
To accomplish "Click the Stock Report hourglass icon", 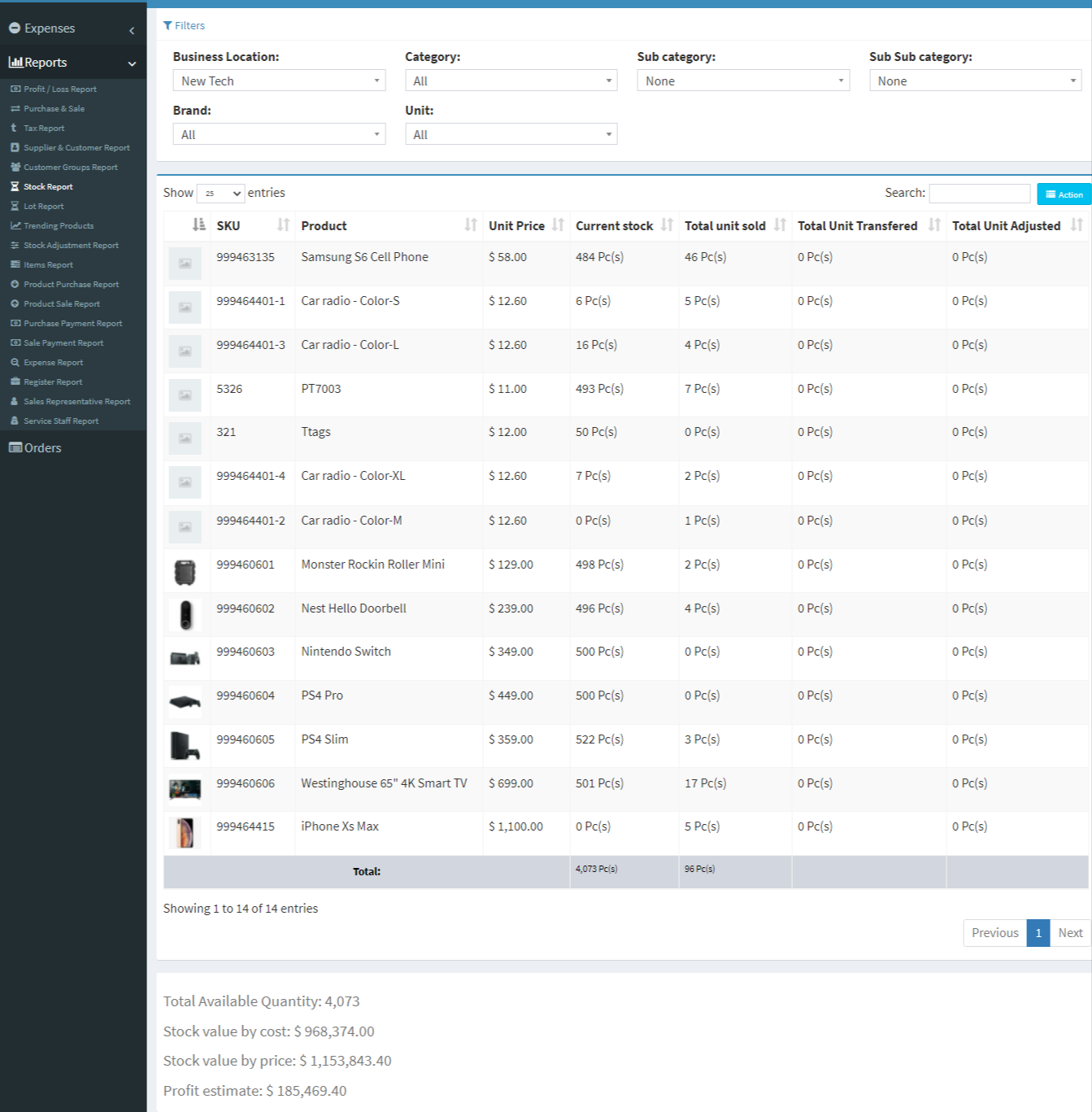I will point(15,187).
